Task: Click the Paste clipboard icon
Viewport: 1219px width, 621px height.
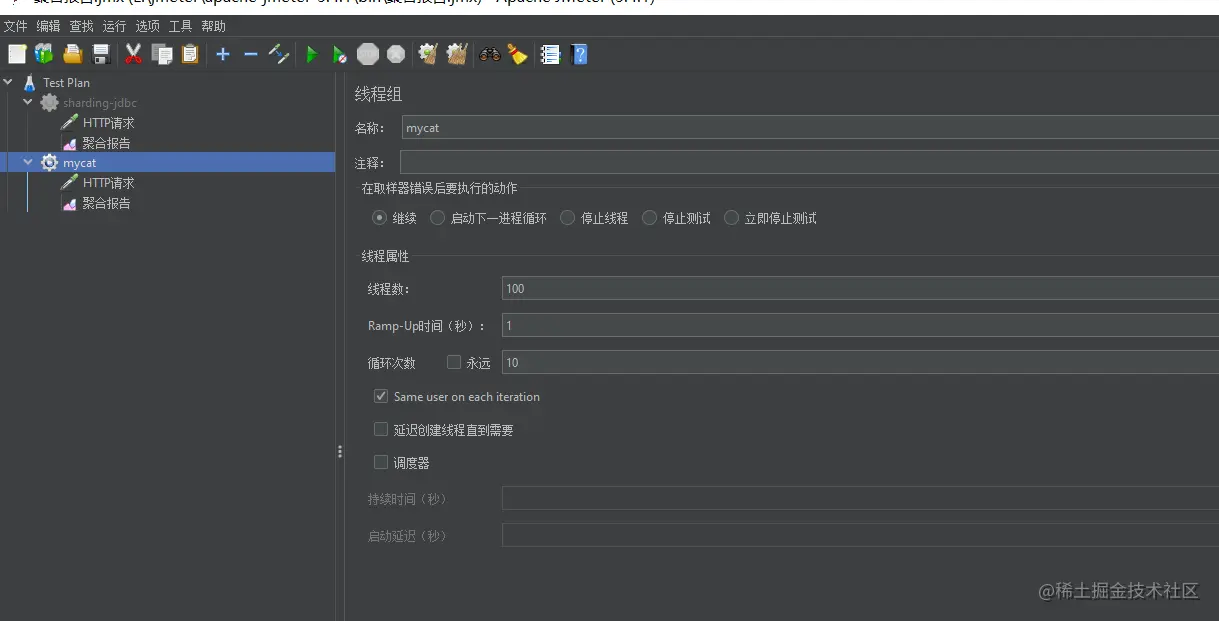Action: pos(190,54)
